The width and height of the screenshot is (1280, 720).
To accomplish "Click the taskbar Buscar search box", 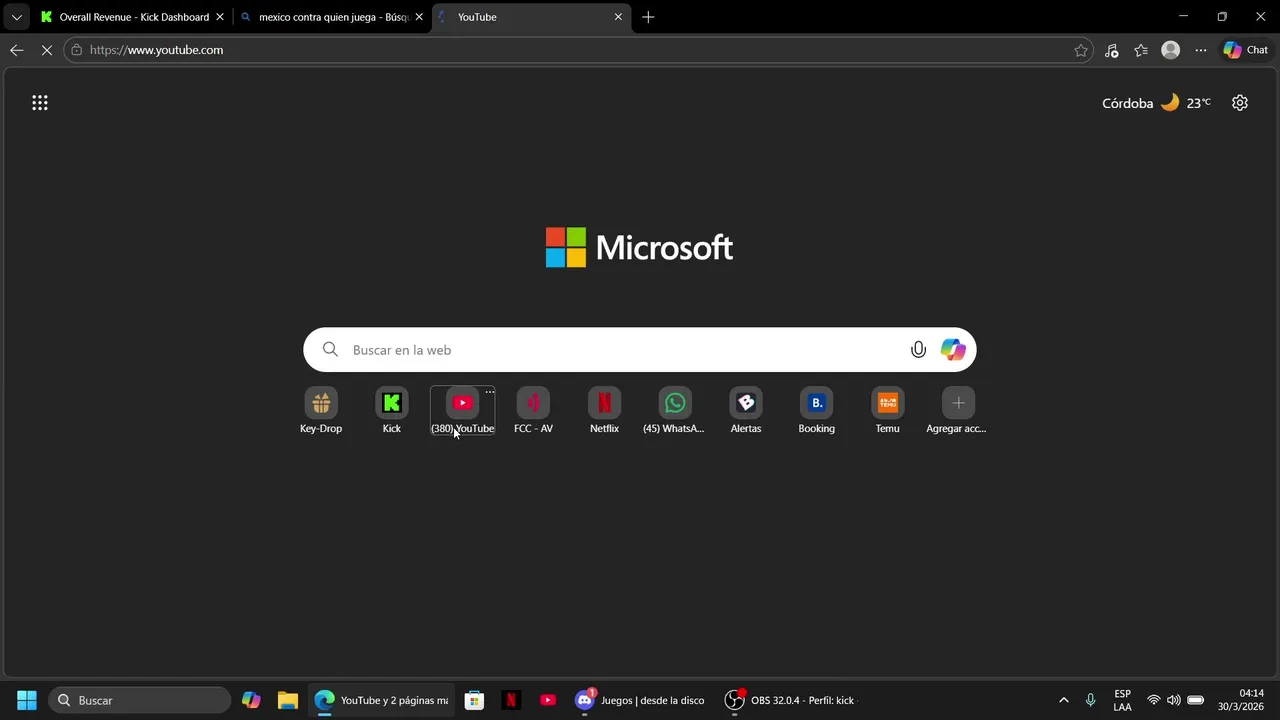I will tap(140, 700).
